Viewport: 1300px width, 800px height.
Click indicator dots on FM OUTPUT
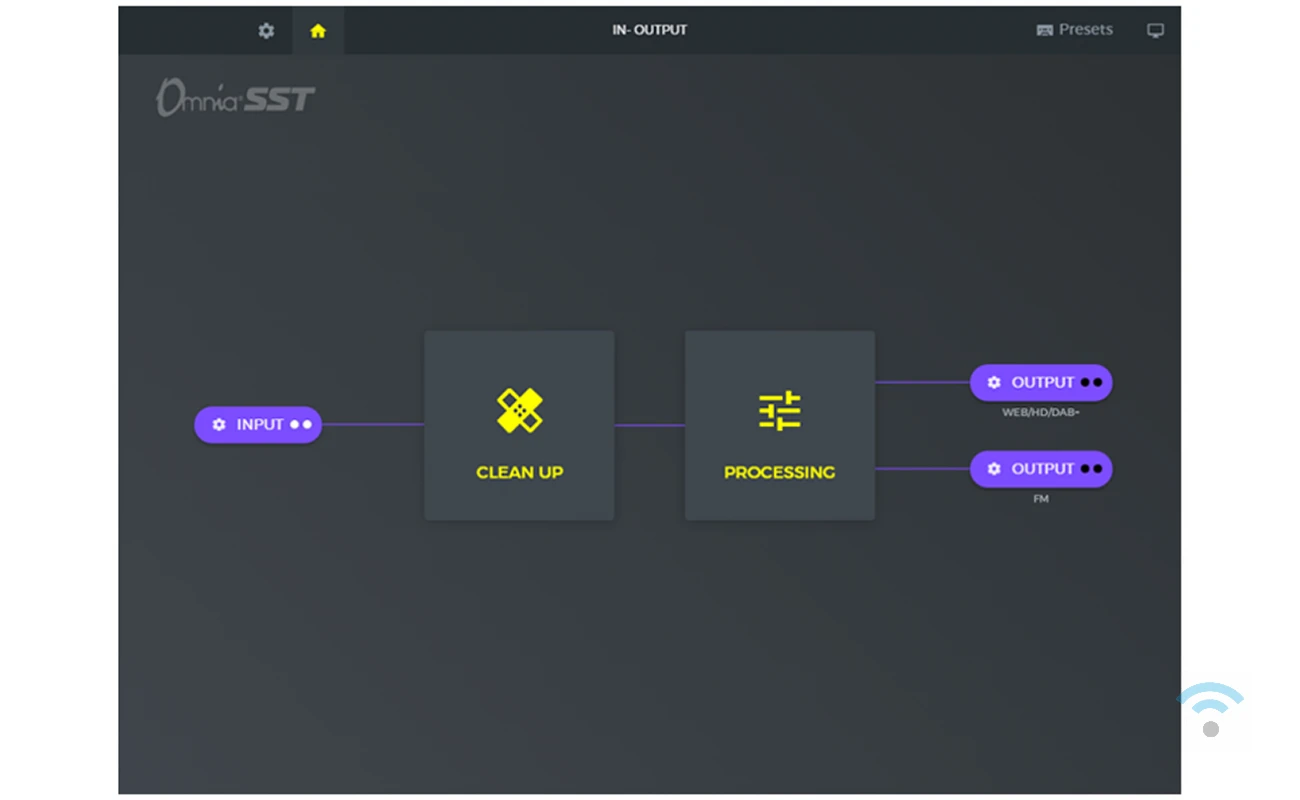[x=1091, y=469]
